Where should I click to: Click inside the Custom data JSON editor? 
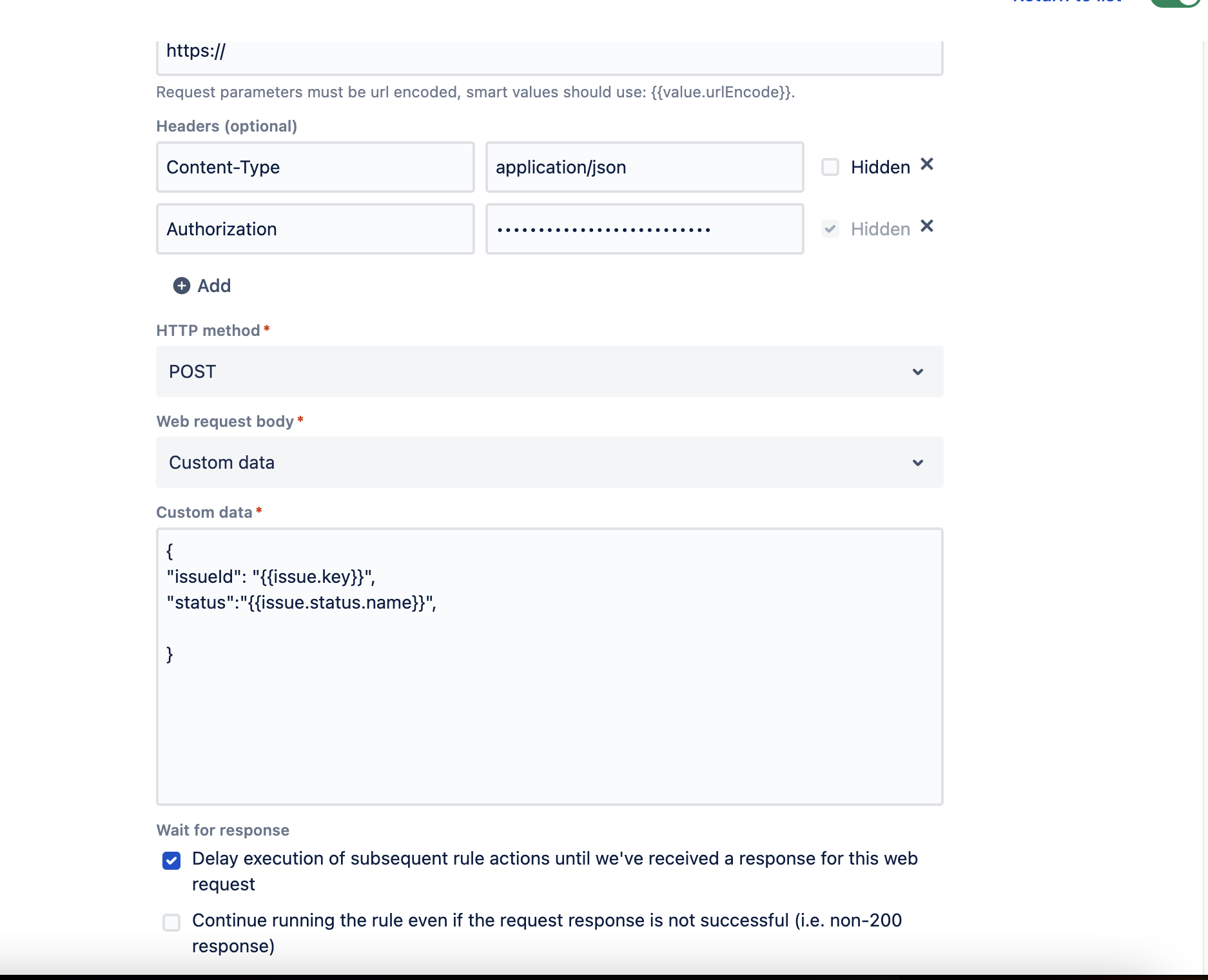point(549,664)
